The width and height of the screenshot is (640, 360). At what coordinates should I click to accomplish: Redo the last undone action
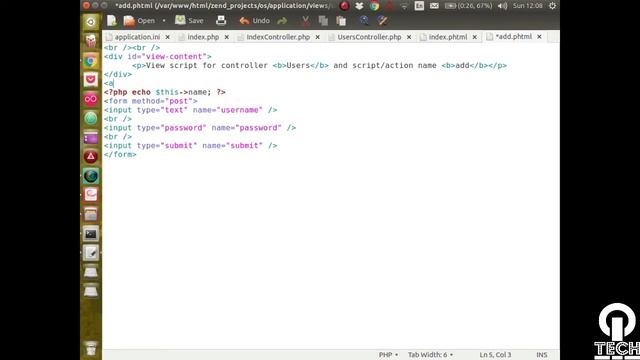point(282,20)
